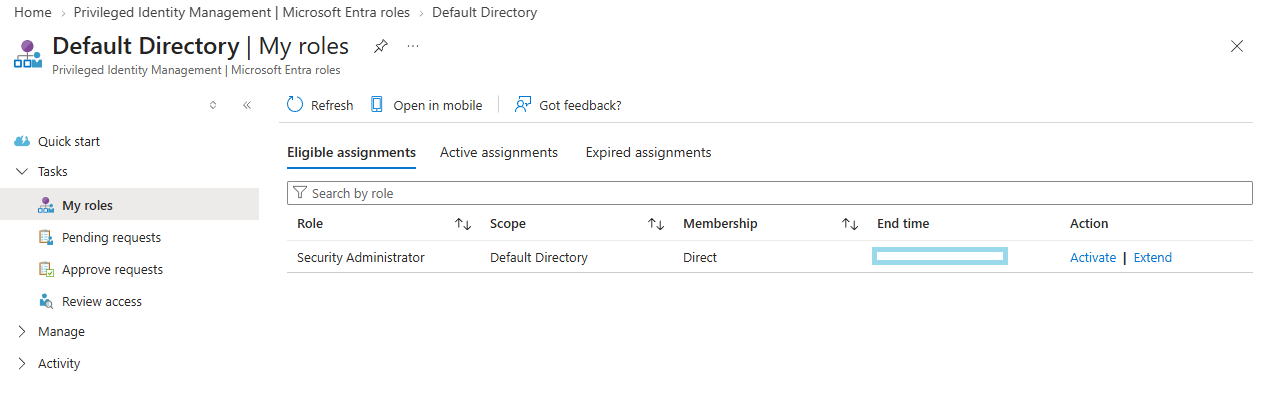The height and width of the screenshot is (397, 1264).
Task: Collapse the sidebar with double-chevron icon
Action: click(247, 105)
